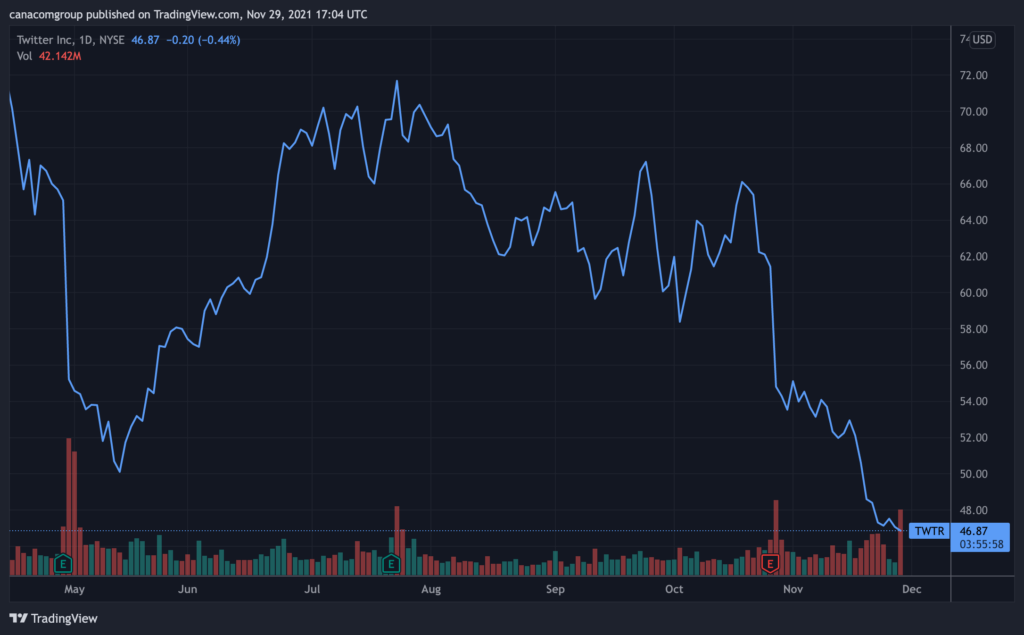Click the 48.00 price axis label
Screen dimensions: 1024x635
coord(974,510)
